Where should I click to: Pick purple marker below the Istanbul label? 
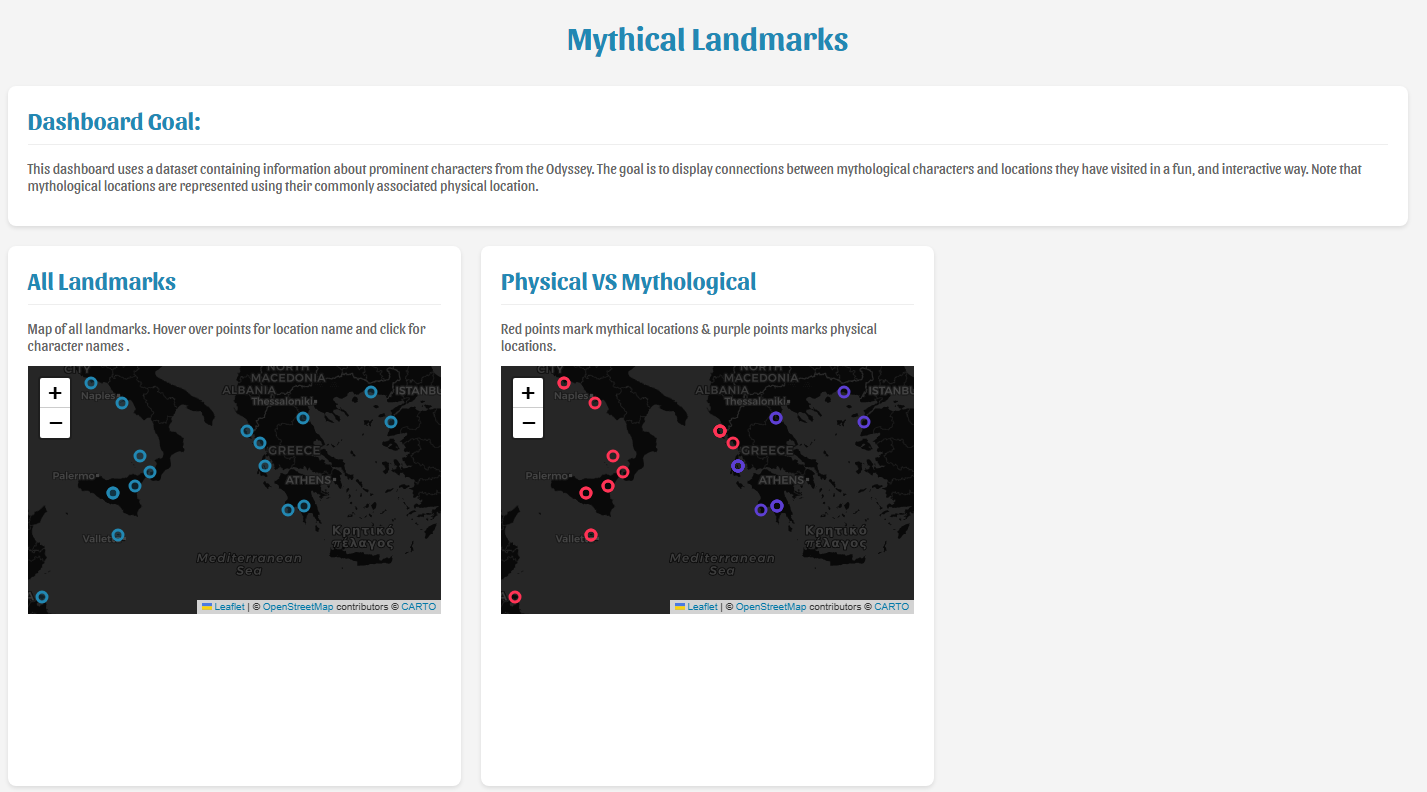864,422
